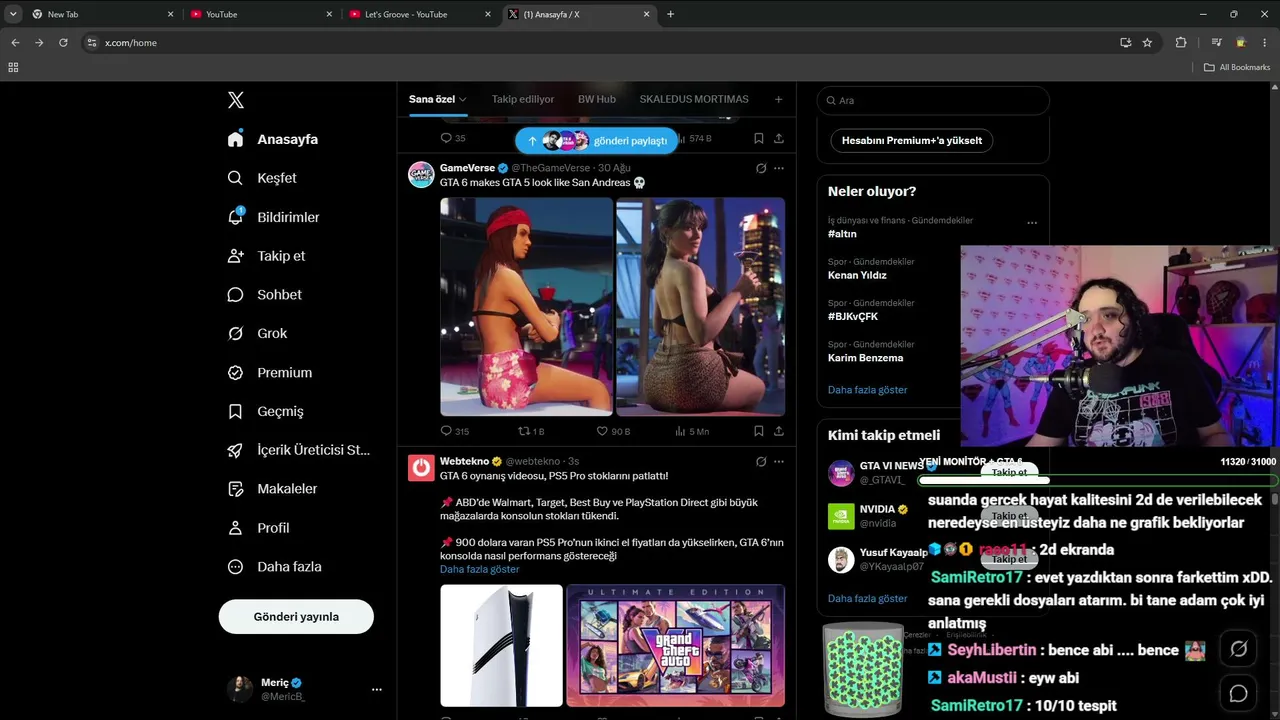Click Daha fazla göster under Kimi takip etmeli
The image size is (1280, 720).
coord(868,599)
